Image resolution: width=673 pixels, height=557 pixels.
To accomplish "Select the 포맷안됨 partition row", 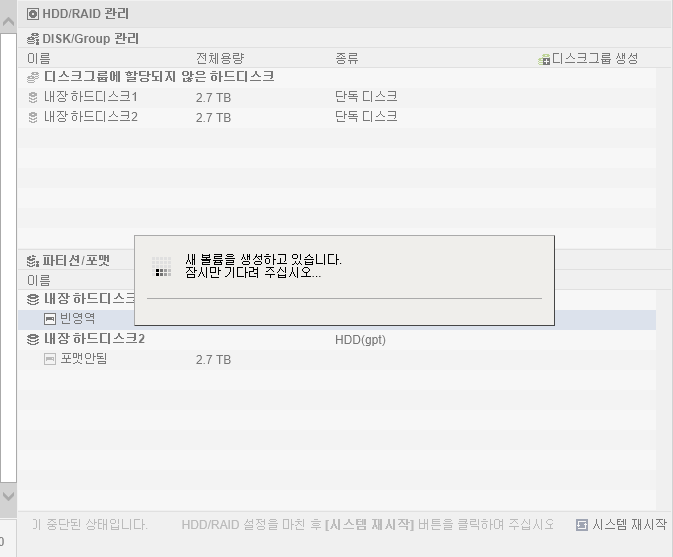I will point(337,360).
